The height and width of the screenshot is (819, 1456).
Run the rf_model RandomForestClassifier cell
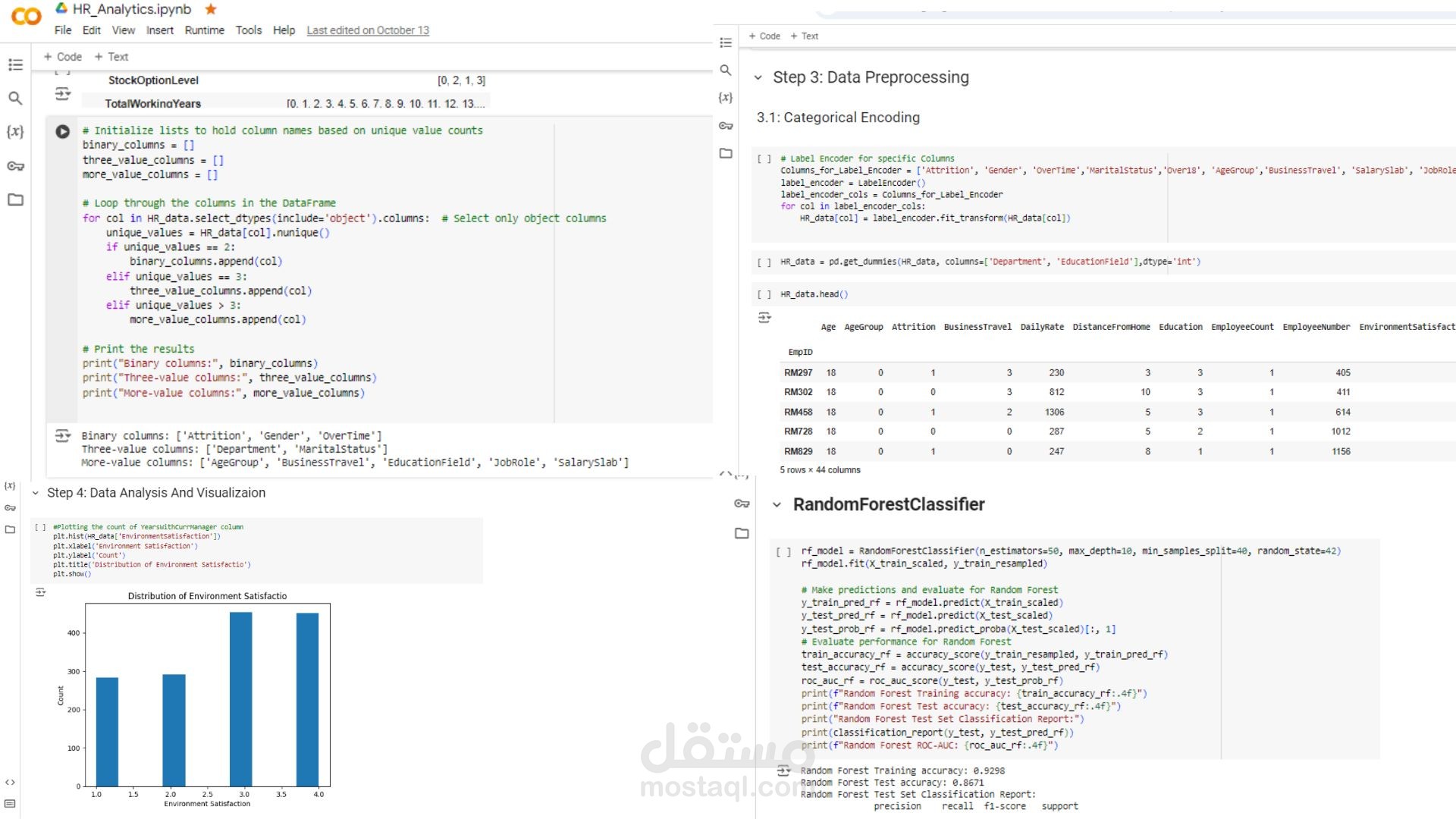click(783, 552)
